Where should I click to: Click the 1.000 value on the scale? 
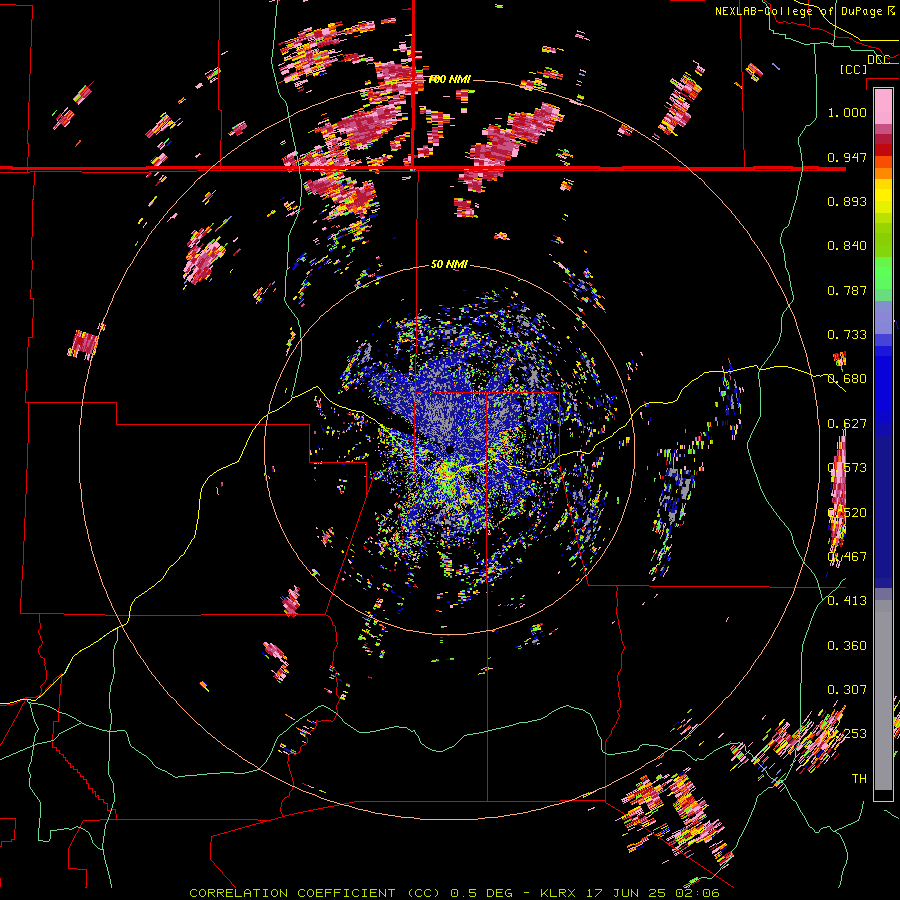(x=847, y=112)
